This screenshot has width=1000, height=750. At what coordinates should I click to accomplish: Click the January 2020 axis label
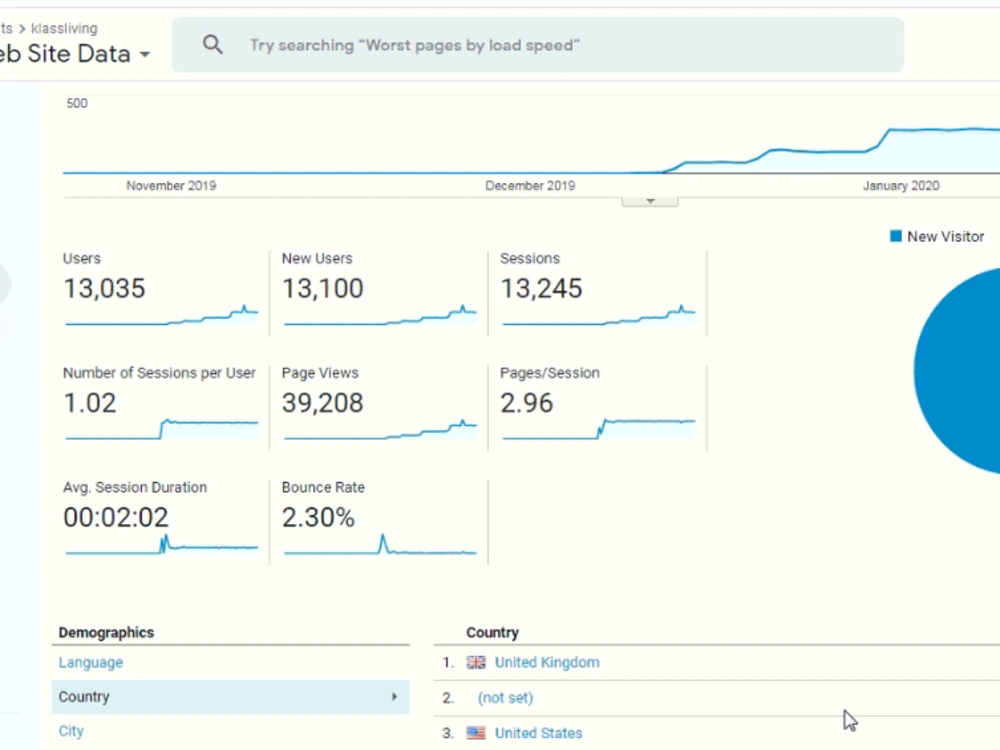coord(901,186)
